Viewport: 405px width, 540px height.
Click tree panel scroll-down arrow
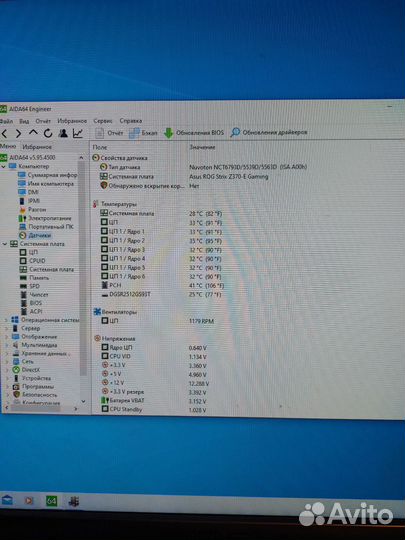tap(83, 401)
